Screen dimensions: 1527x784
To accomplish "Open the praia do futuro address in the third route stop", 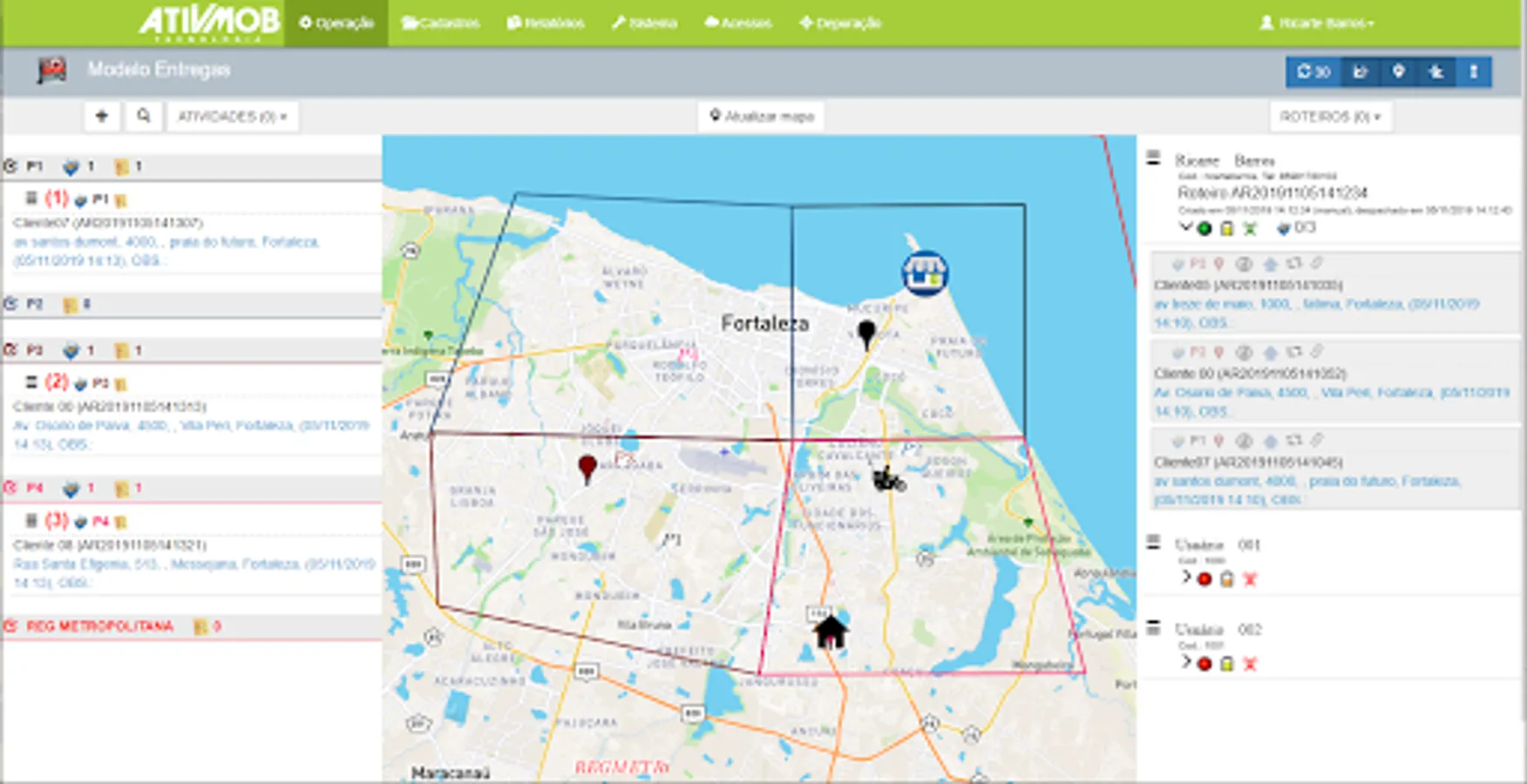I will [x=1307, y=490].
